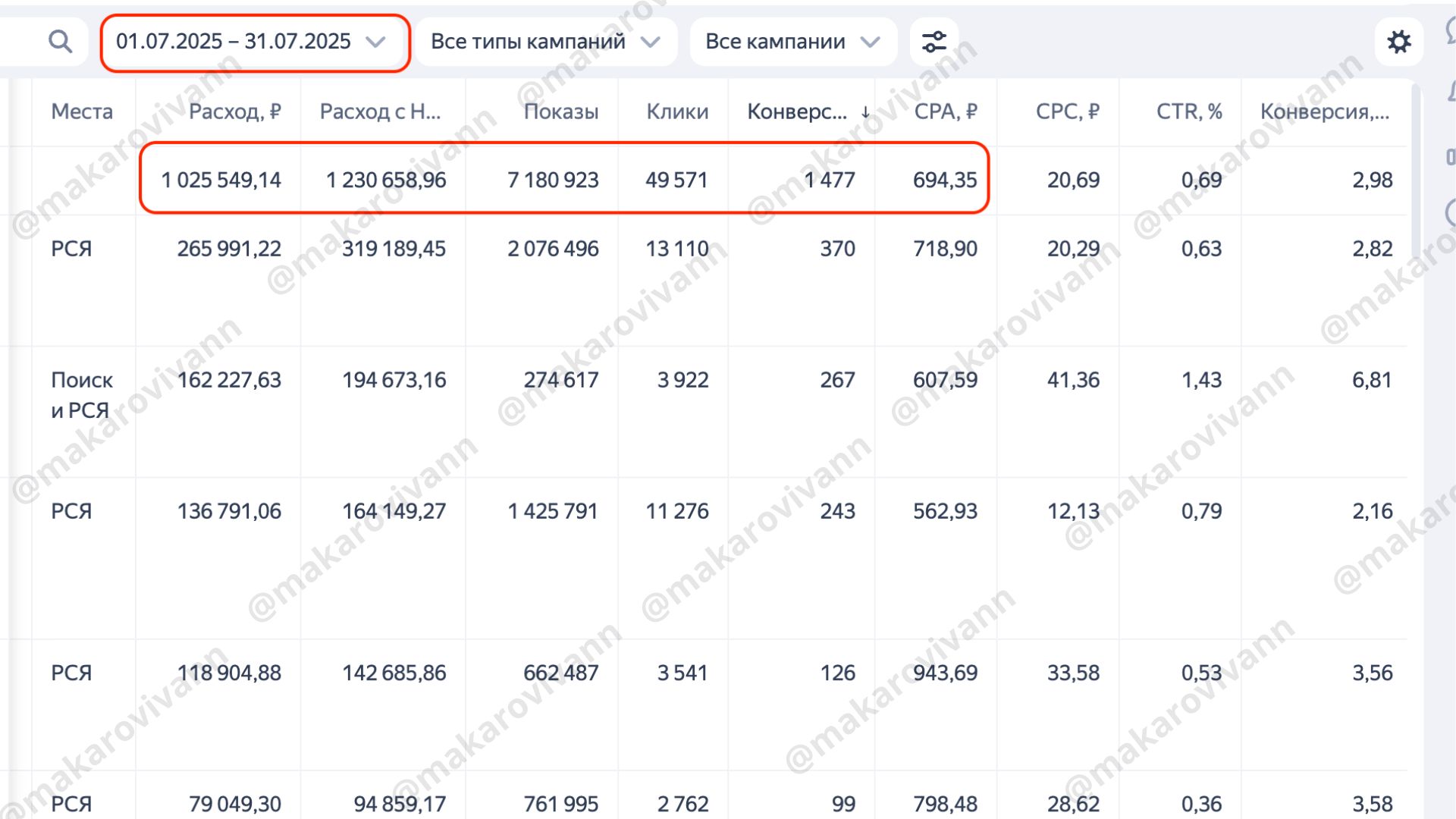Open the filter sliders settings icon

pyautogui.click(x=934, y=41)
